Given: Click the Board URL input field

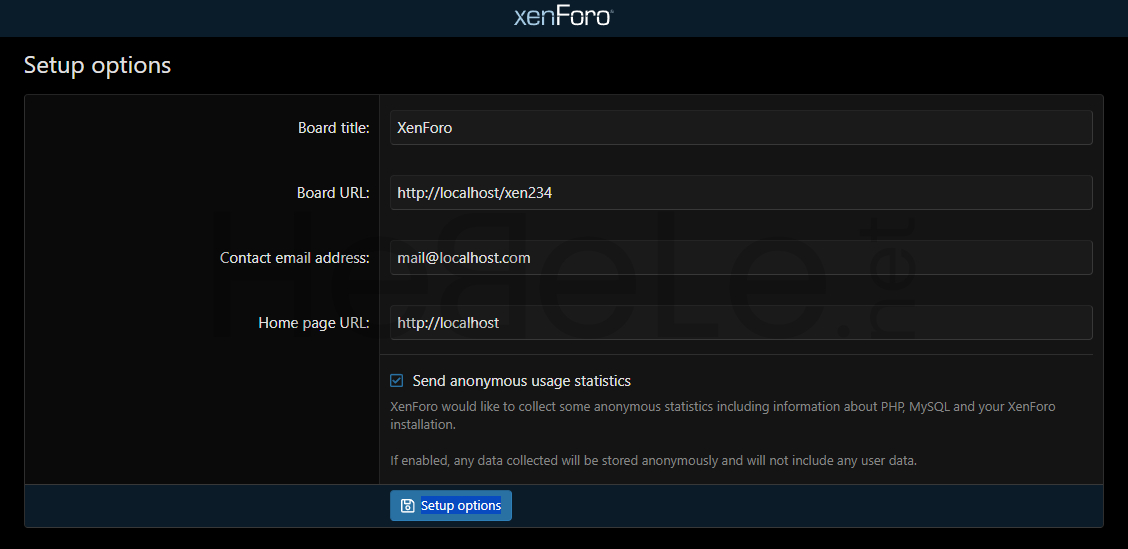Looking at the screenshot, I should (x=741, y=193).
